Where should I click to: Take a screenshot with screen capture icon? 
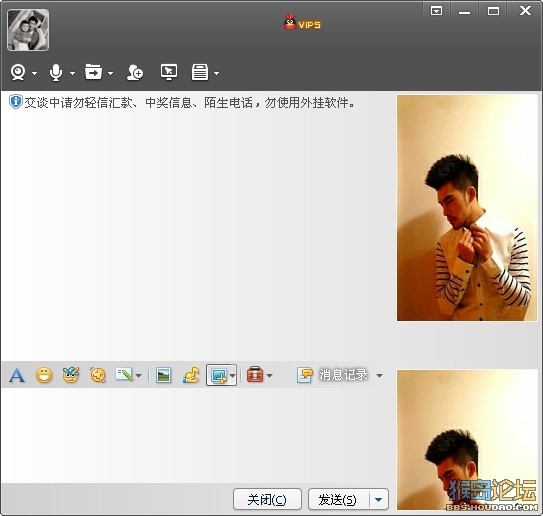pyautogui.click(x=219, y=375)
